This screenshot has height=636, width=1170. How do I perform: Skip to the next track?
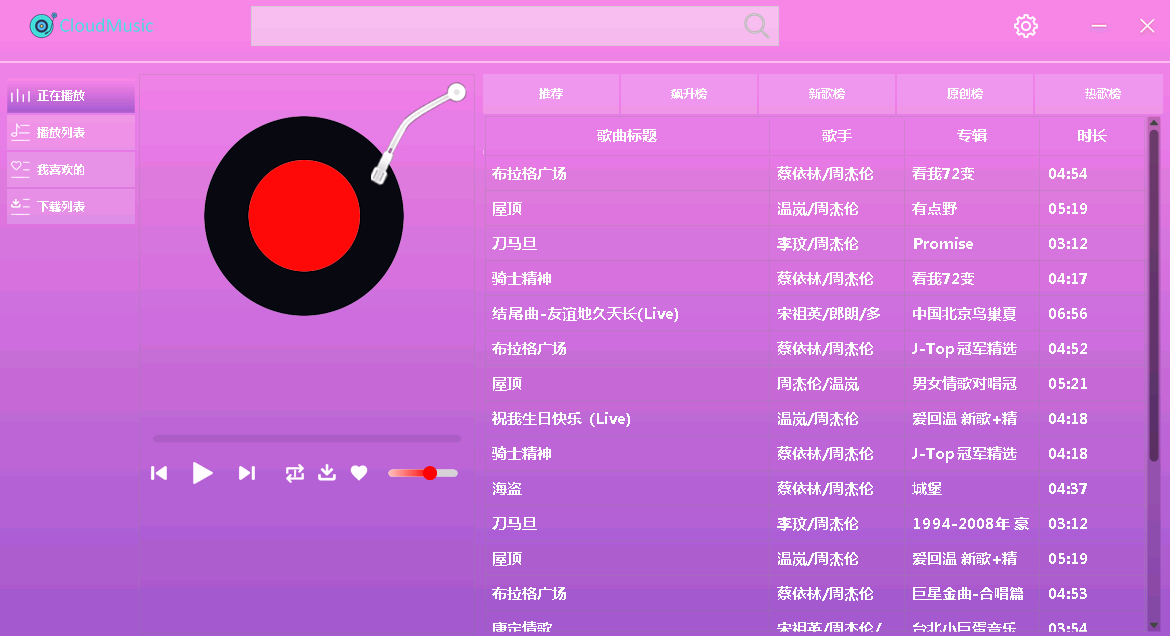pos(247,473)
